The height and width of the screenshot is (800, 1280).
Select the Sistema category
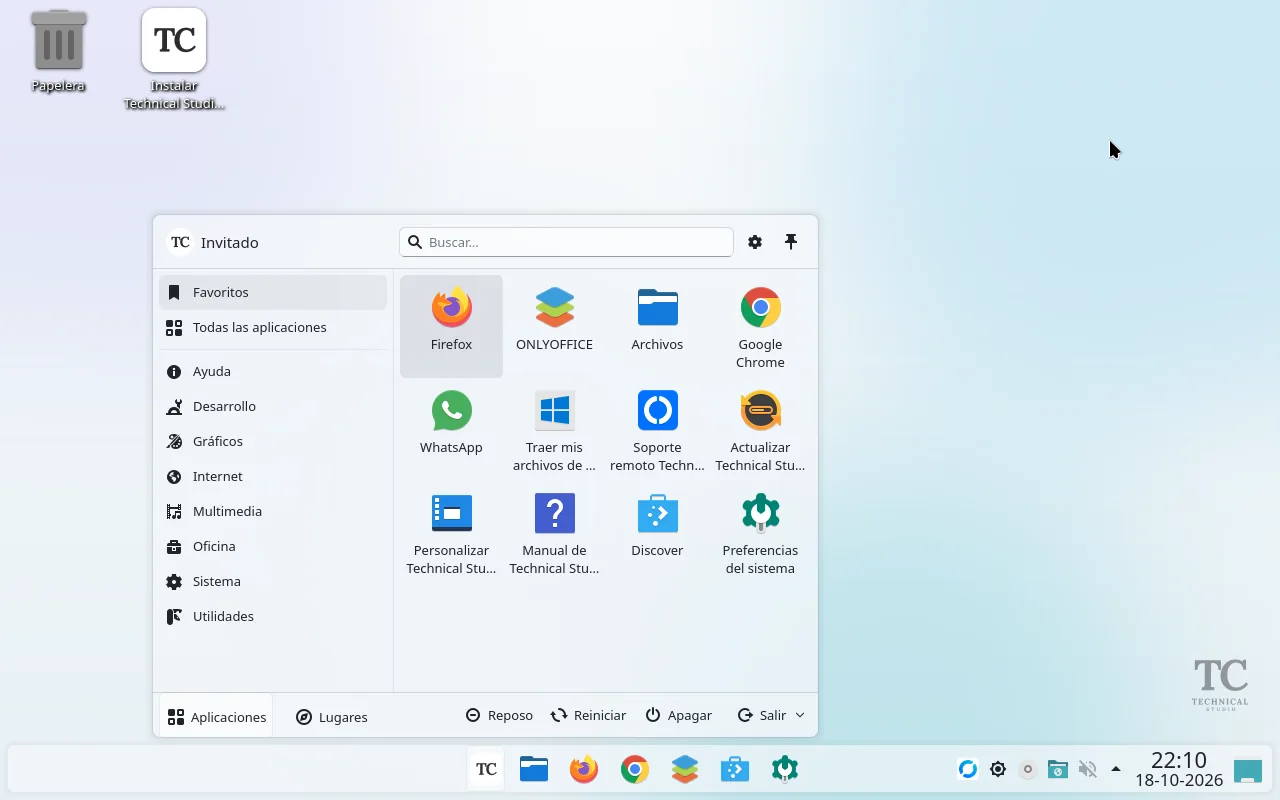click(x=273, y=581)
